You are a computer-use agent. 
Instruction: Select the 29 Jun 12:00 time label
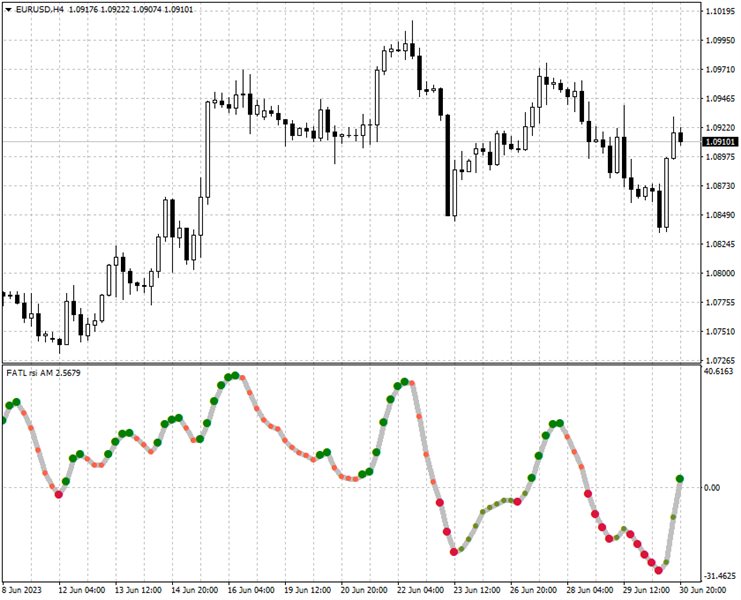646,590
